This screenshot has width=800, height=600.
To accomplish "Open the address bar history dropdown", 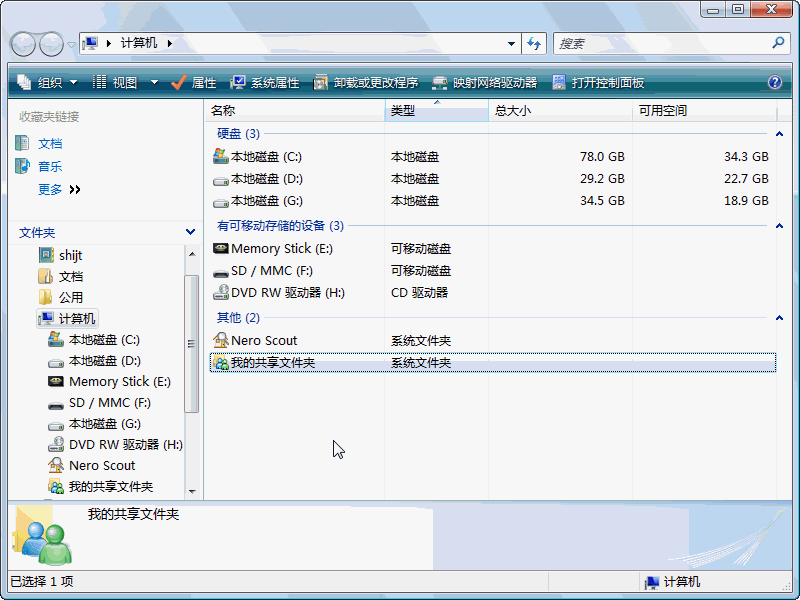I will point(511,43).
